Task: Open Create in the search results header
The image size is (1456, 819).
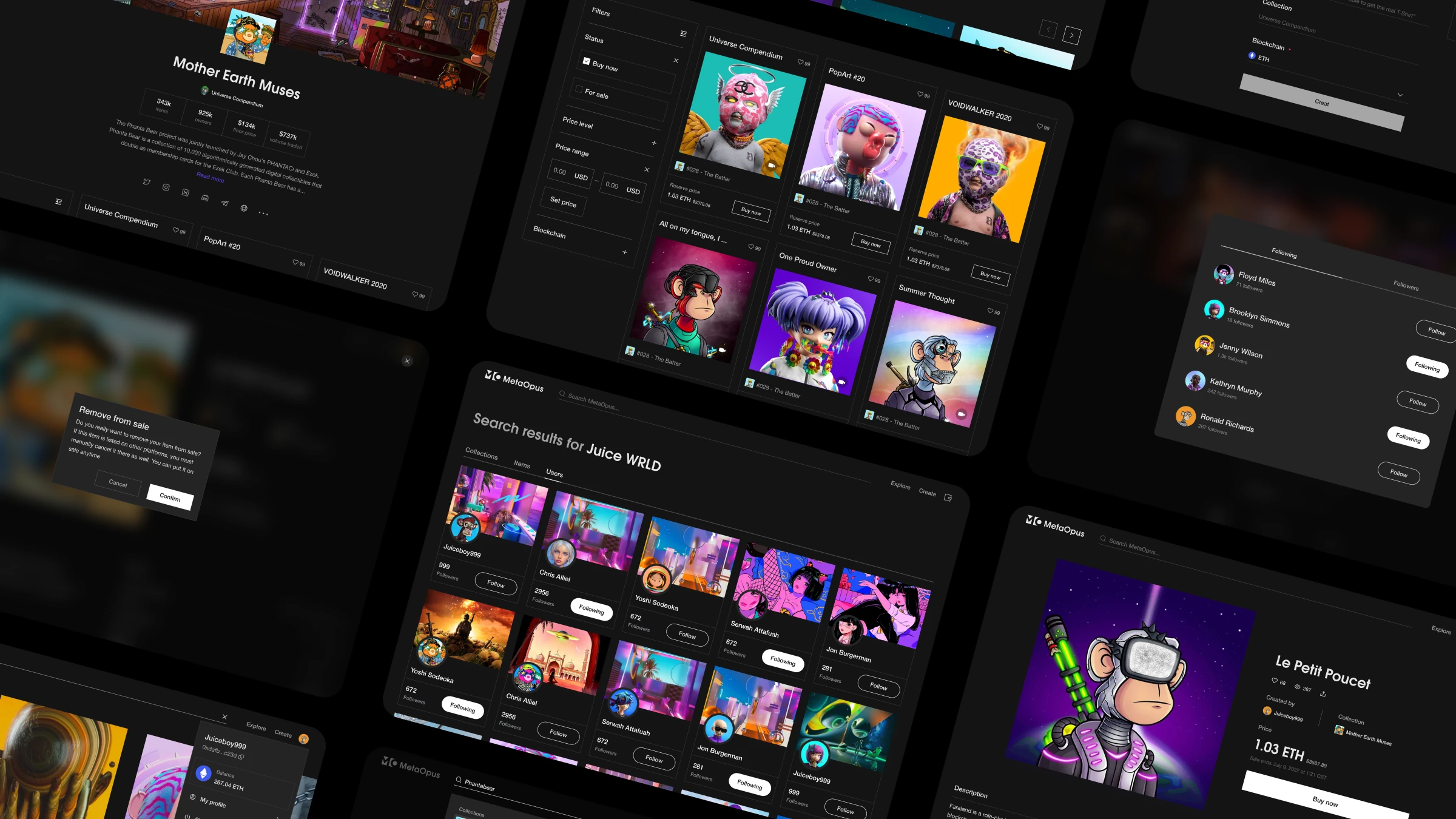Action: (x=927, y=492)
